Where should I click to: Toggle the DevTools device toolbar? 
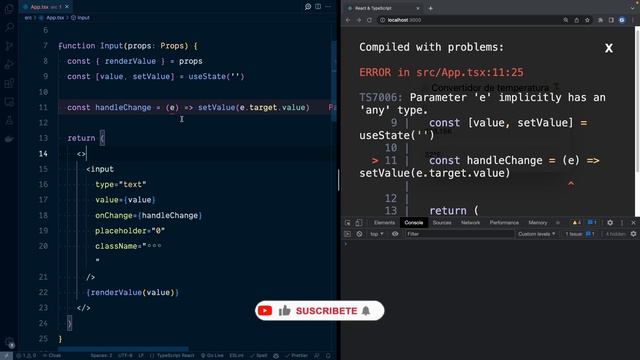pyautogui.click(x=358, y=223)
